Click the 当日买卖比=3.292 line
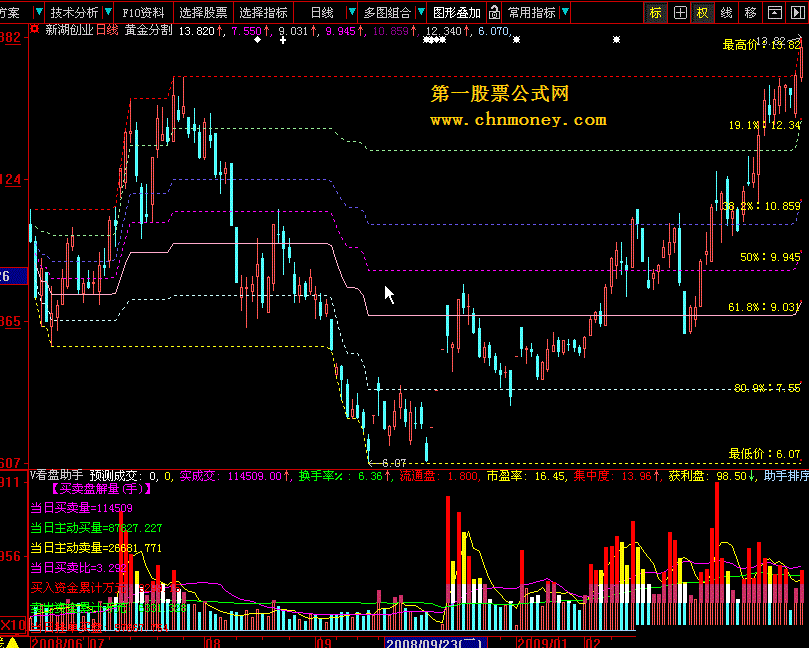Viewport: 809px width, 648px height. (78, 568)
